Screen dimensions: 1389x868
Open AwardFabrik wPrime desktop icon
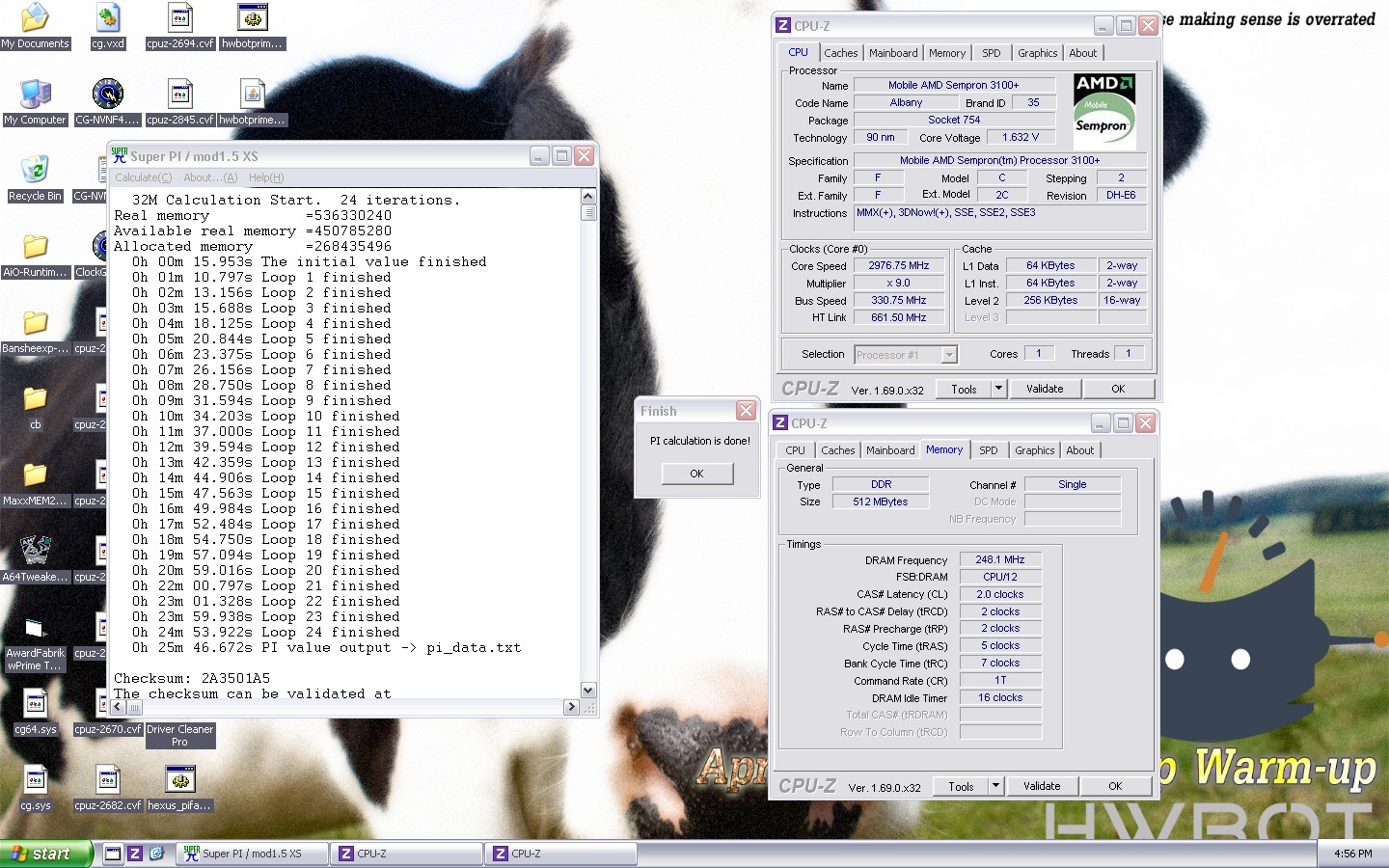click(x=35, y=642)
